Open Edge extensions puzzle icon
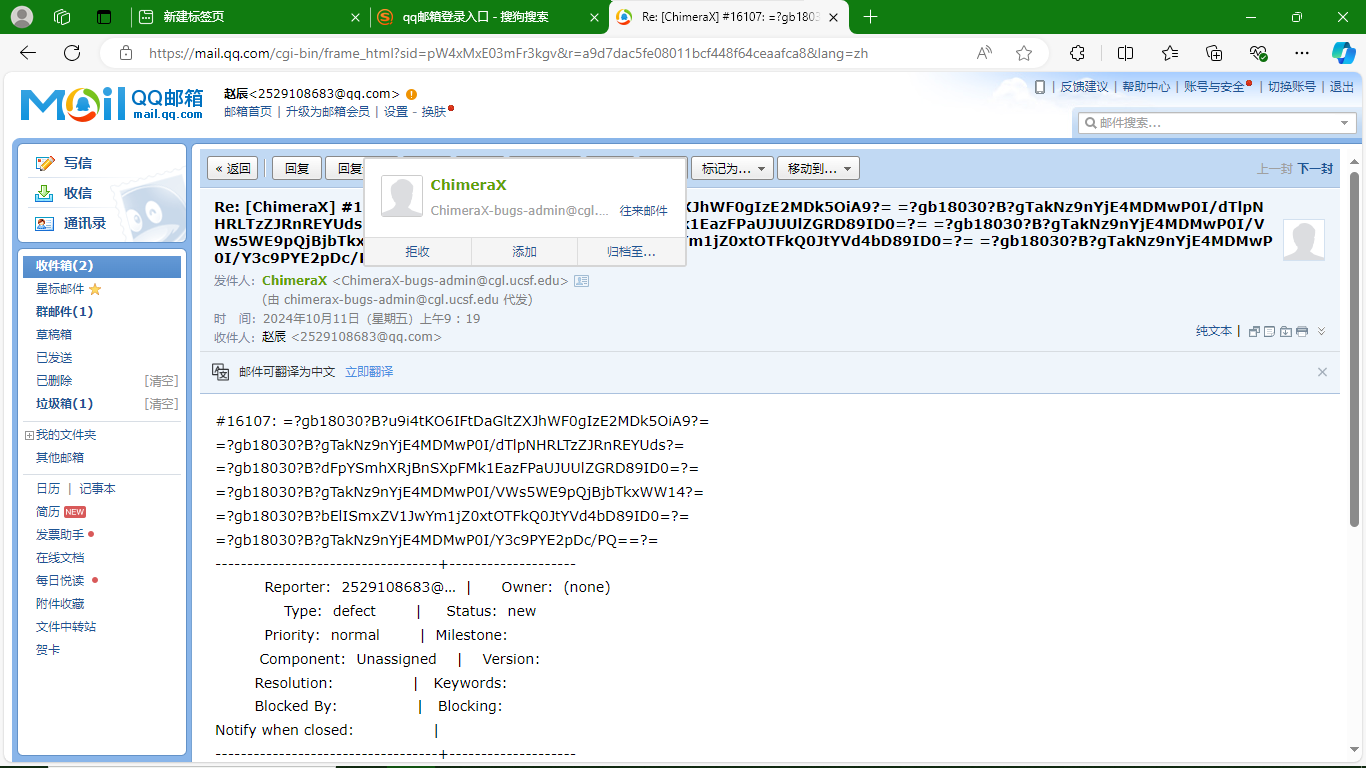The width and height of the screenshot is (1366, 768). pyautogui.click(x=1077, y=53)
